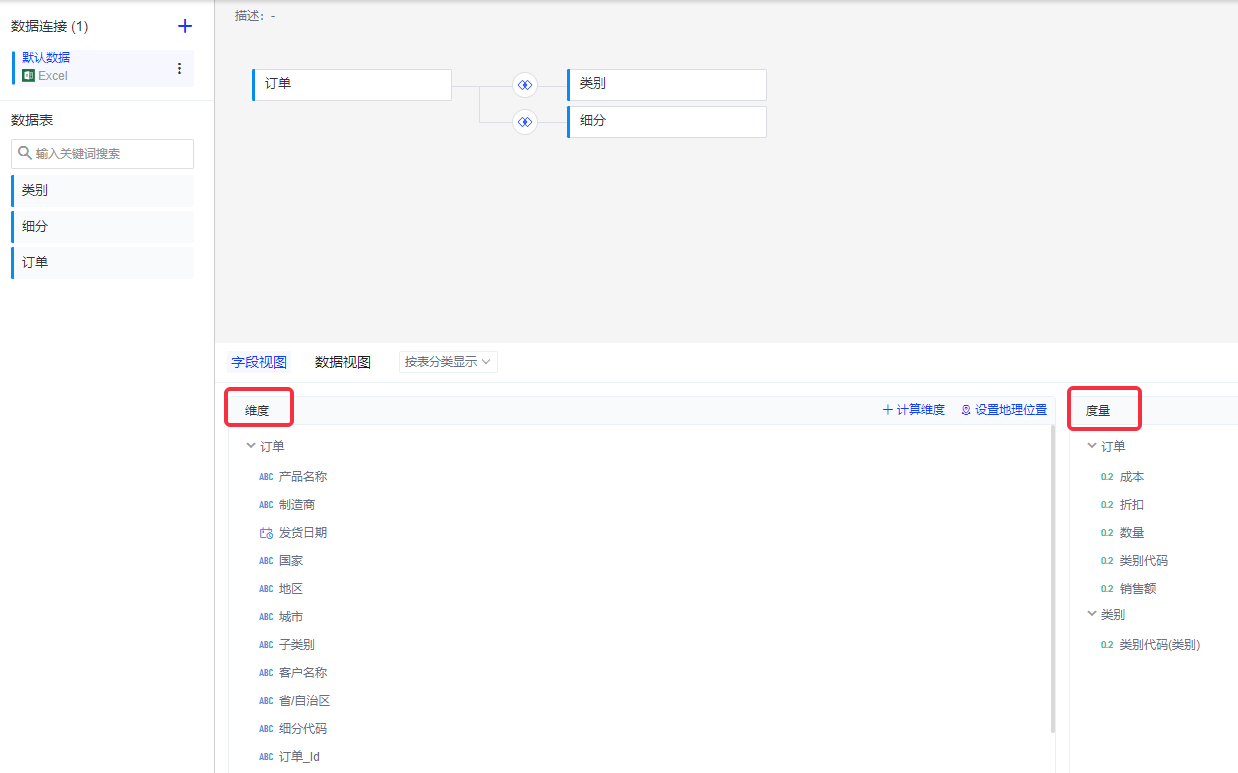This screenshot has width=1238, height=773.
Task: Click the join icon between 订单 and 类别
Action: click(x=524, y=85)
